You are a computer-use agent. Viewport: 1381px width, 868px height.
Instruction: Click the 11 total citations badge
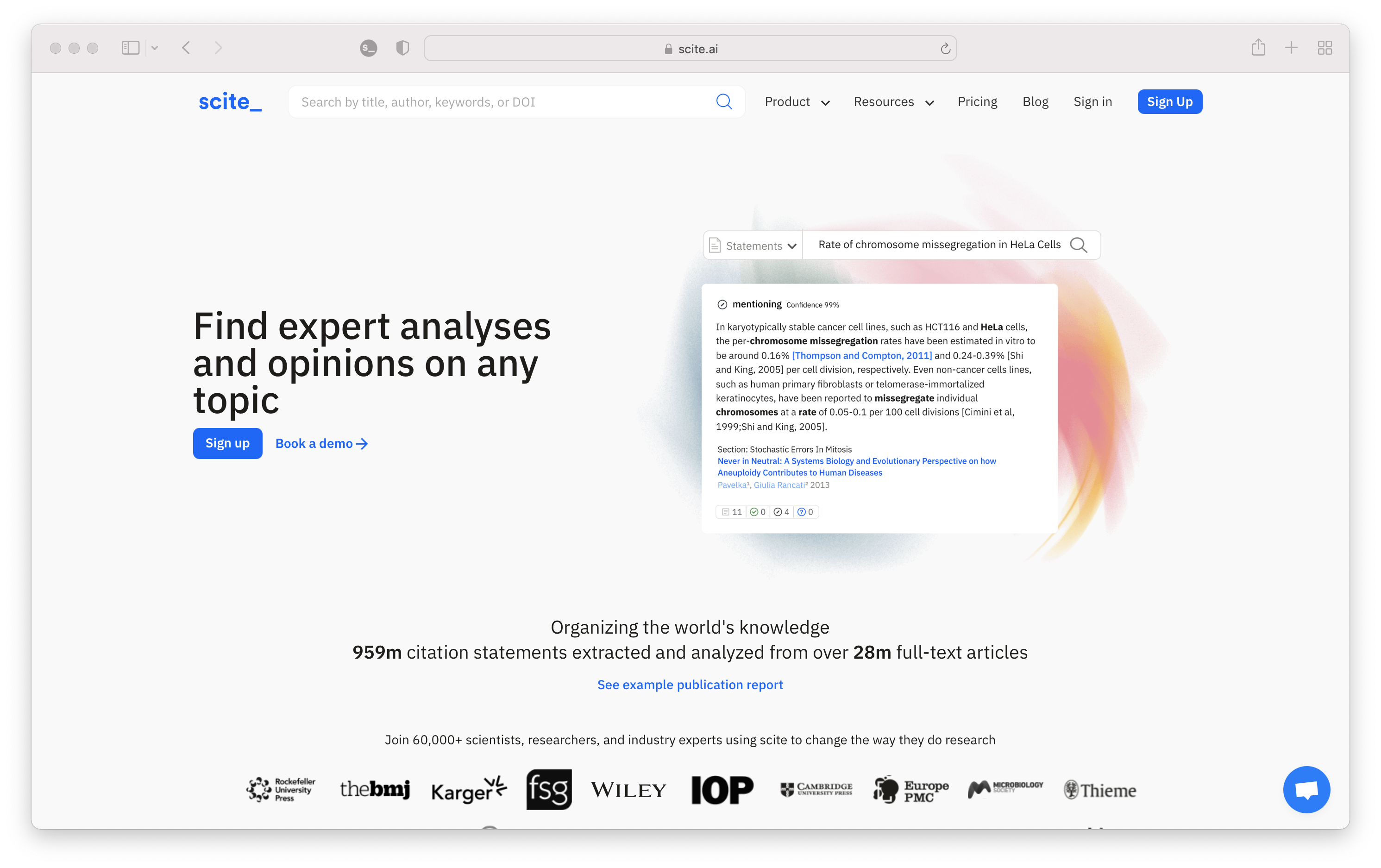point(732,512)
